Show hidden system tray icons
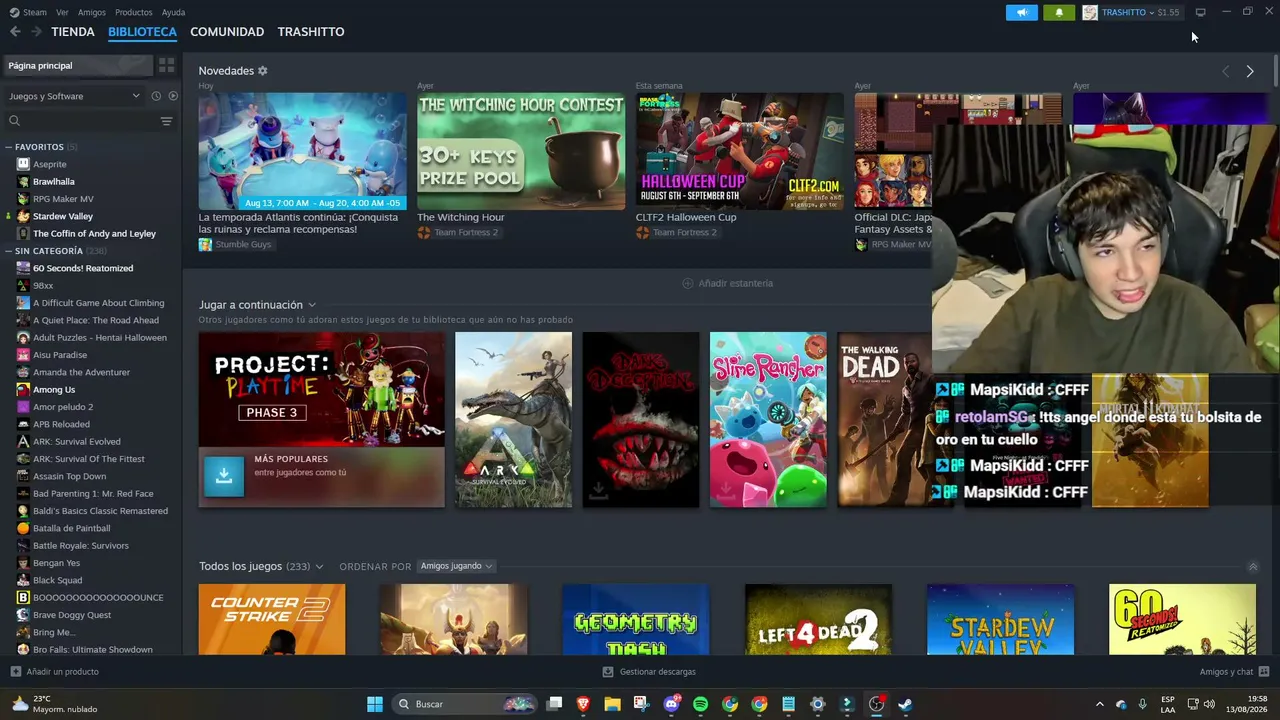The width and height of the screenshot is (1280, 720). pos(1099,704)
